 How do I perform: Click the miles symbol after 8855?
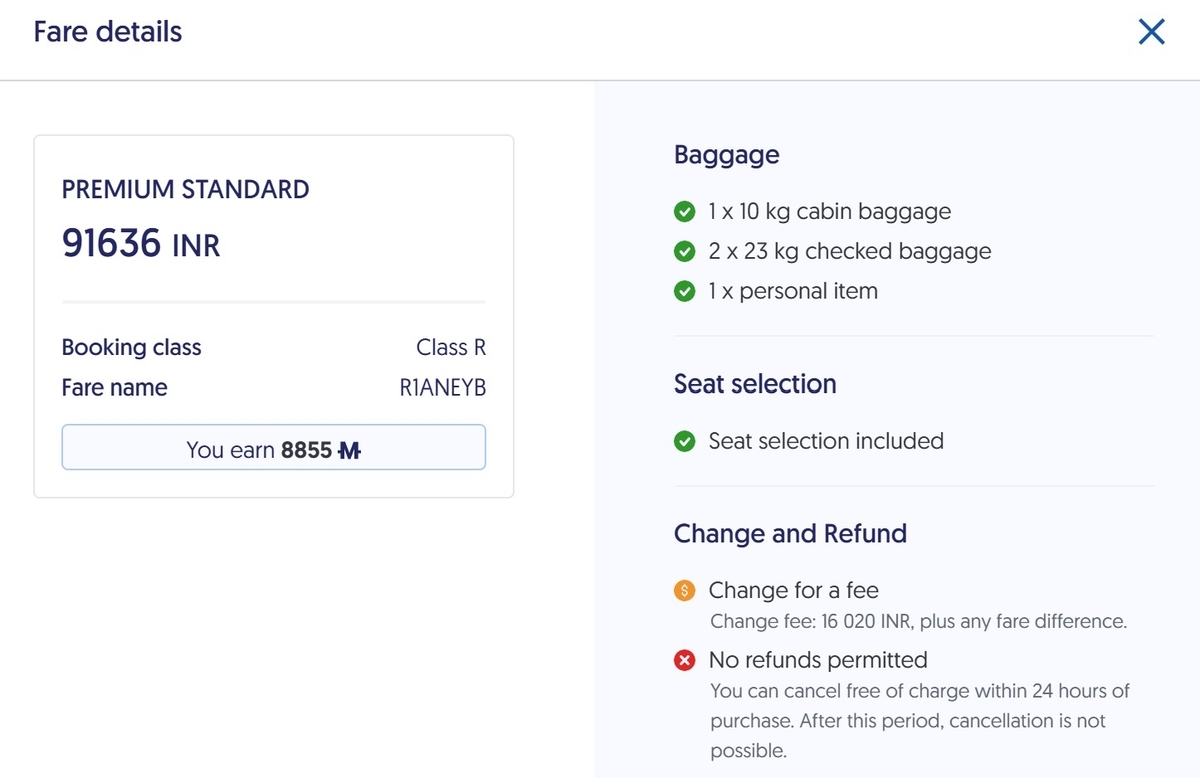tap(349, 450)
